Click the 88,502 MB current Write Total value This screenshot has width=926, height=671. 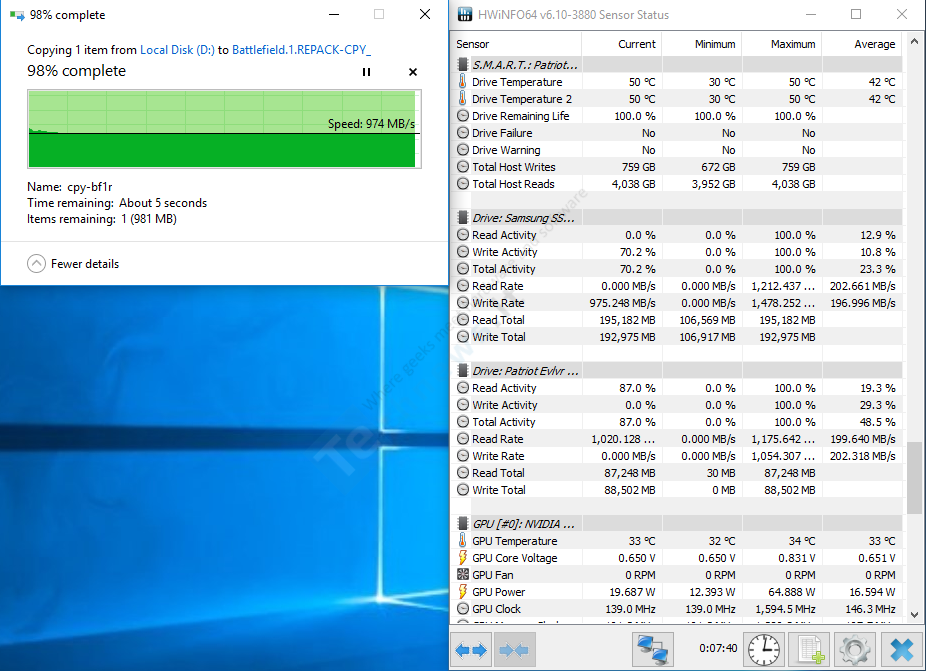point(630,490)
